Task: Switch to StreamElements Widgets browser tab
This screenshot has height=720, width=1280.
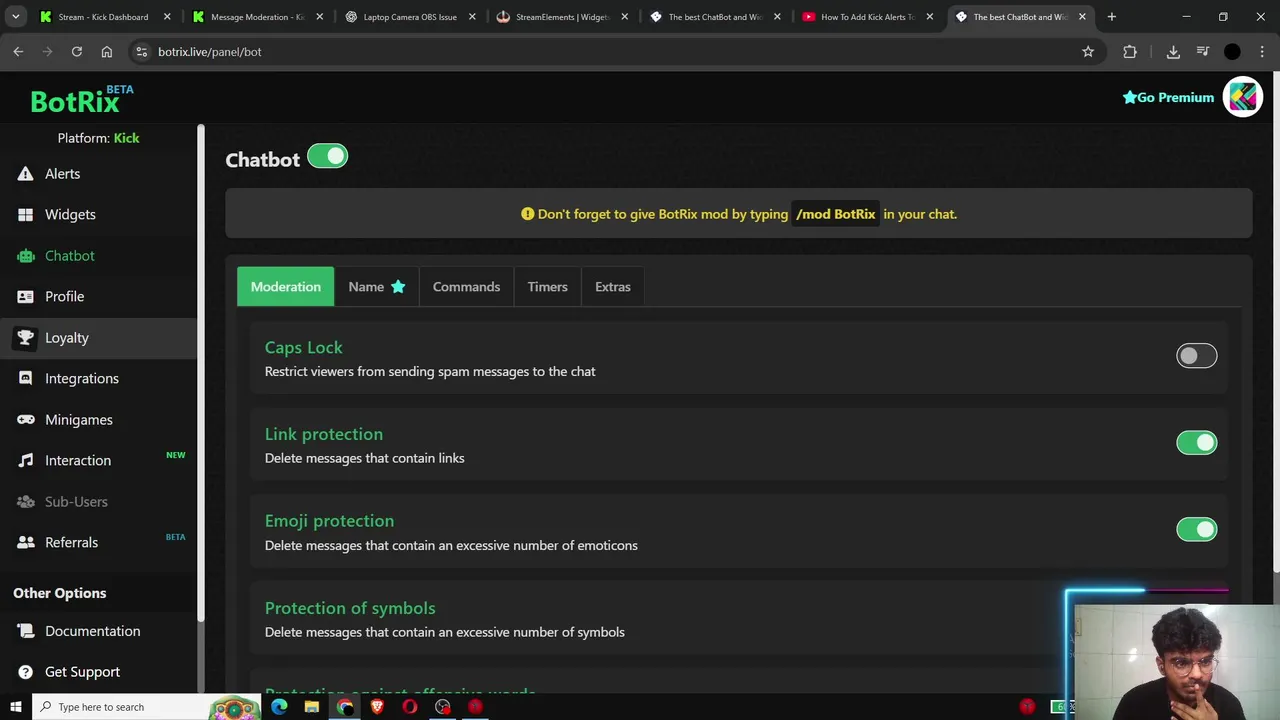Action: coord(562,17)
